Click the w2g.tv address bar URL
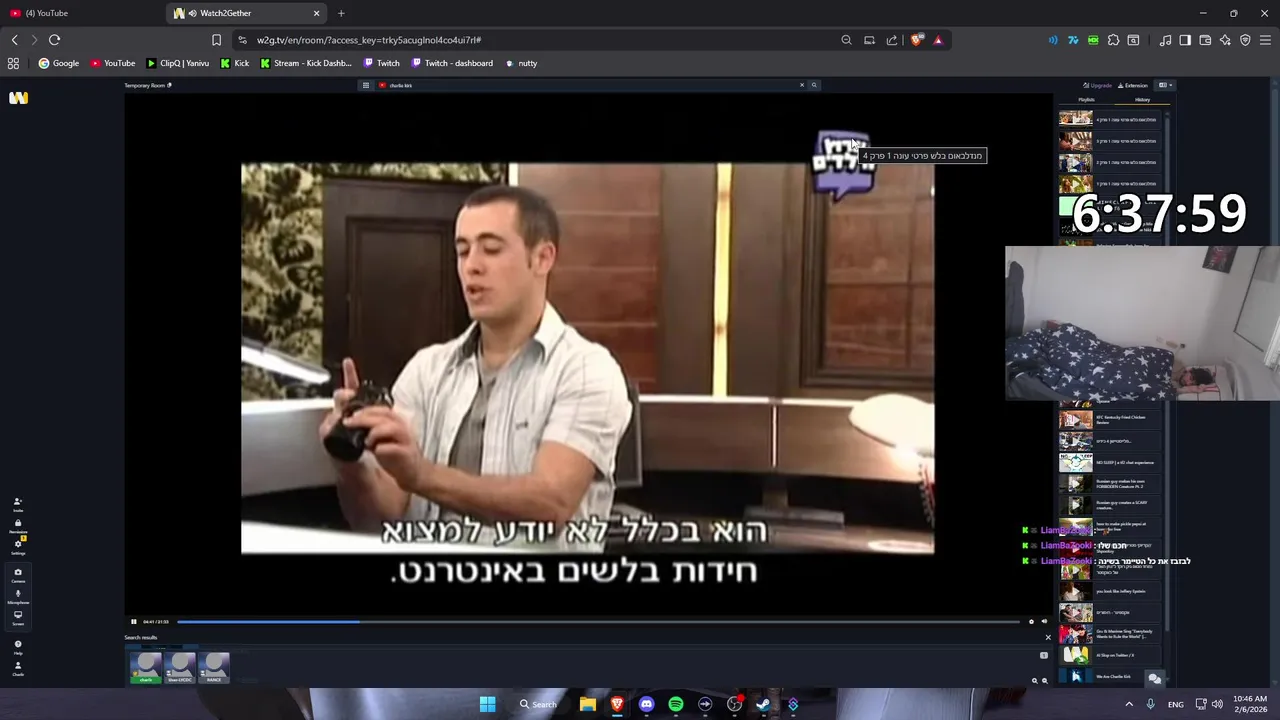This screenshot has width=1280, height=720. pos(369,40)
